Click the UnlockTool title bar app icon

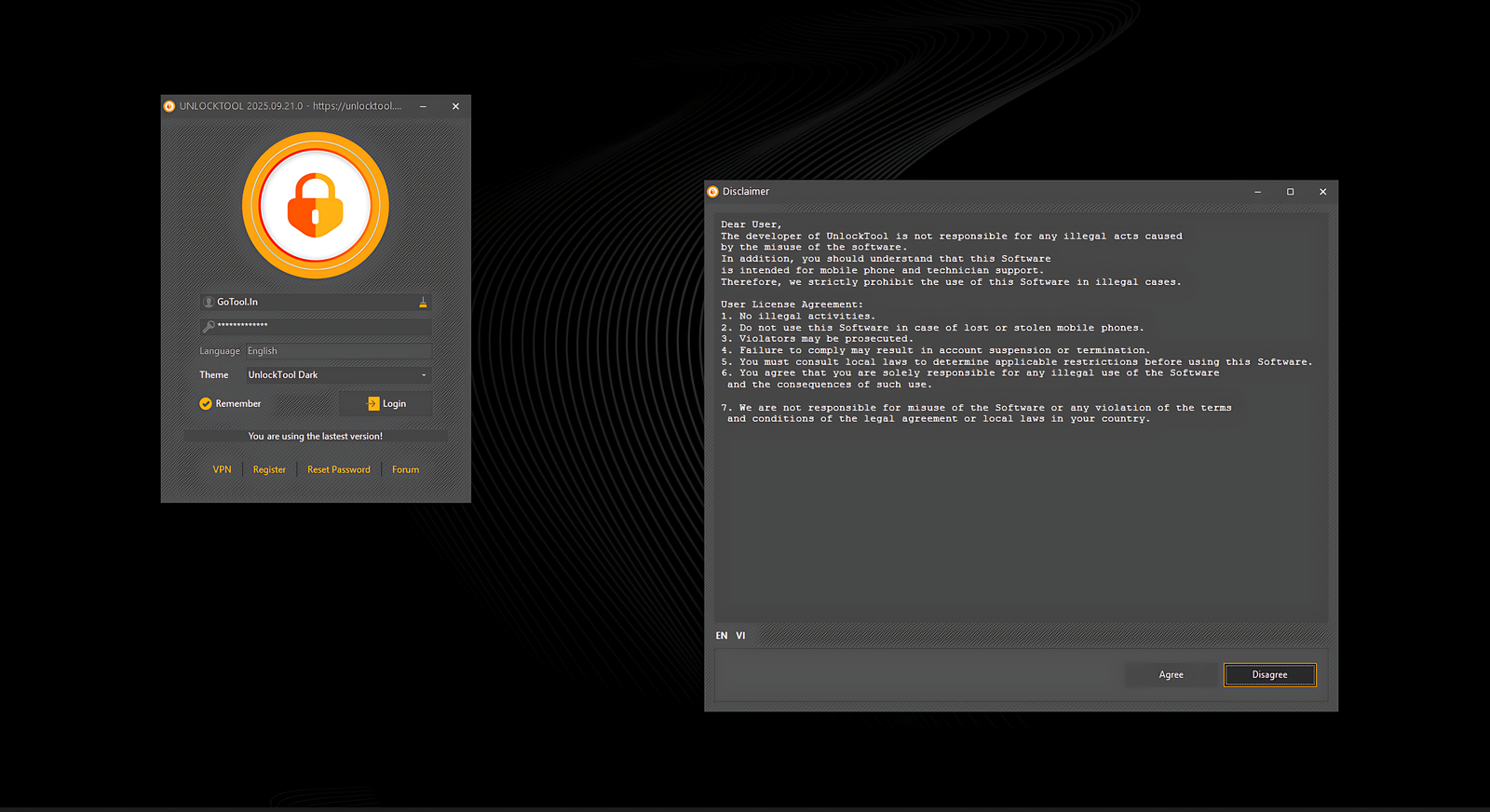click(169, 106)
